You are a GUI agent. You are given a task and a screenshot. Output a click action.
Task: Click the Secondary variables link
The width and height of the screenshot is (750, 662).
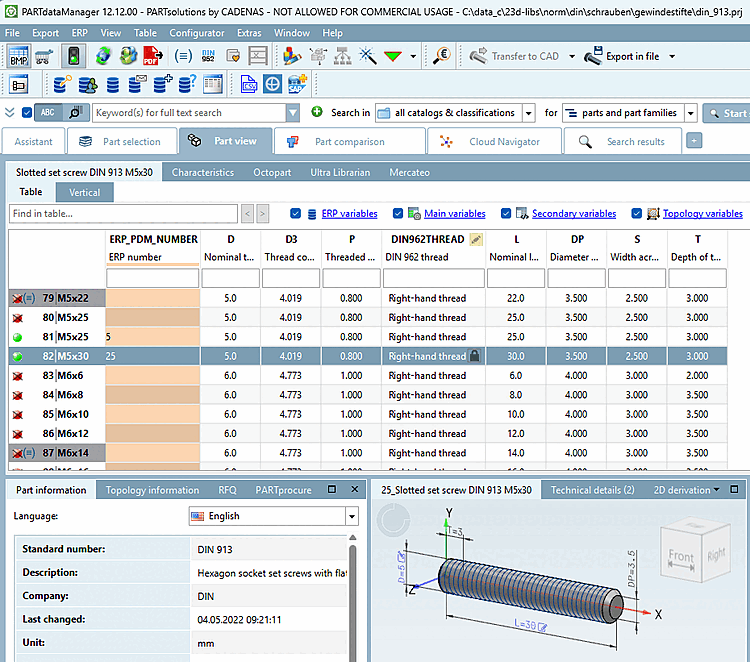[x=574, y=213]
